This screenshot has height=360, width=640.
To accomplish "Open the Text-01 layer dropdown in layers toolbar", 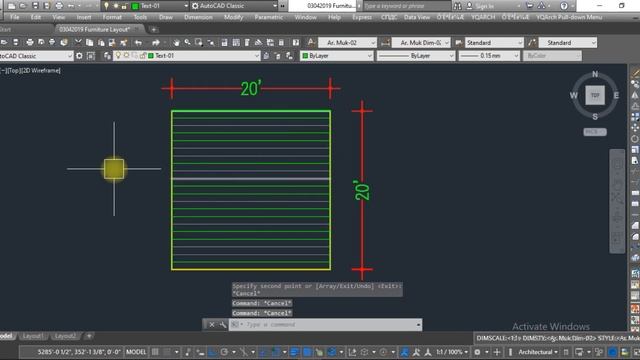I will [187, 56].
